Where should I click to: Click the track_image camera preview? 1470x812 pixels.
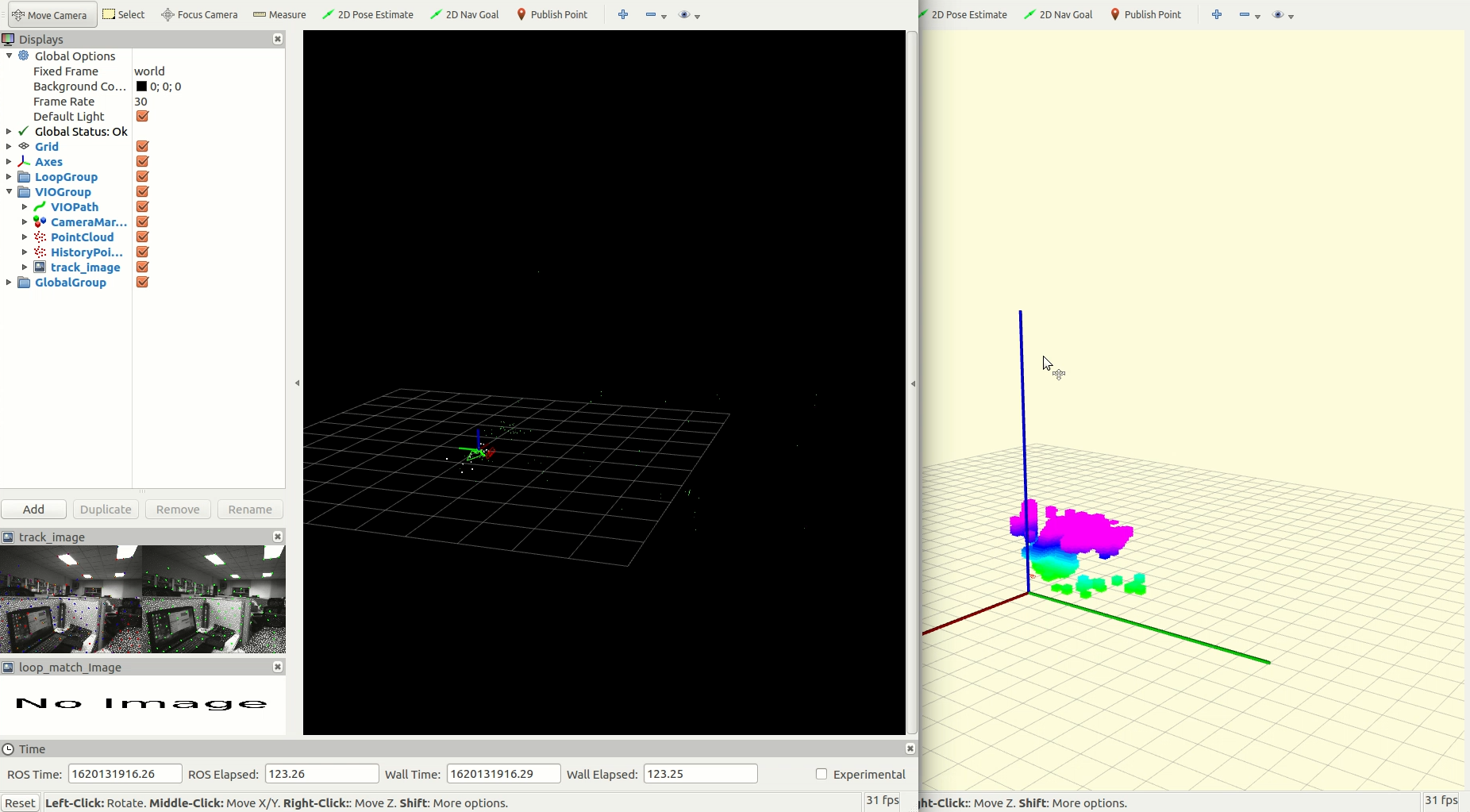click(x=143, y=599)
